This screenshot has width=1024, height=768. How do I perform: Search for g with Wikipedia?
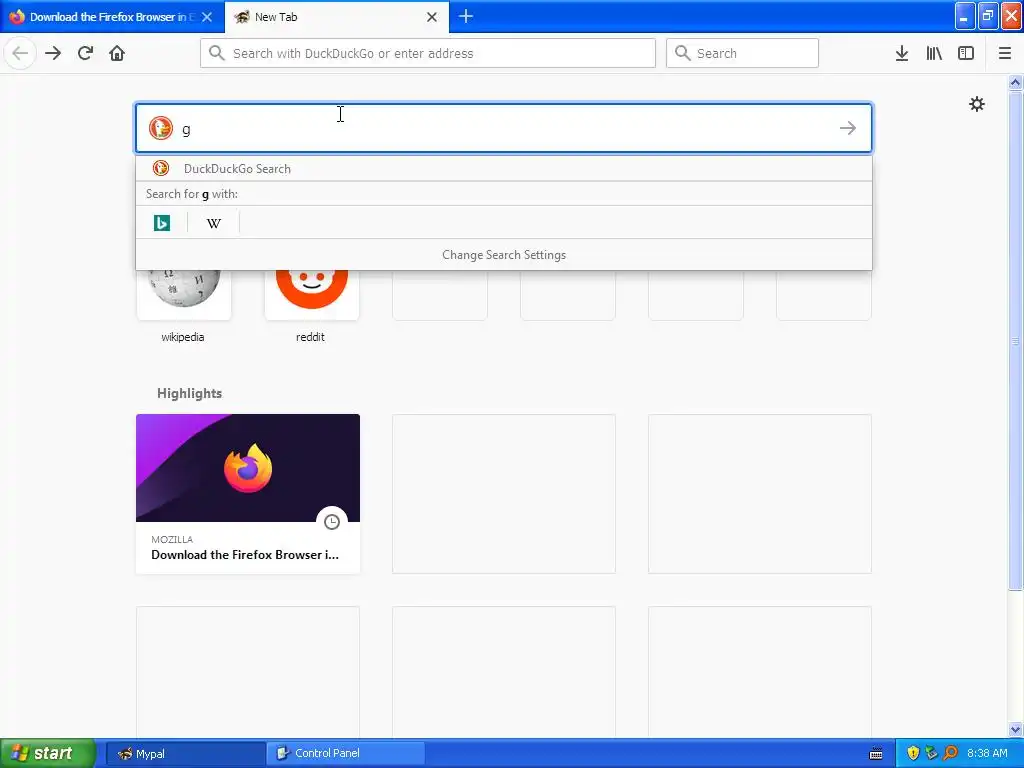[214, 223]
